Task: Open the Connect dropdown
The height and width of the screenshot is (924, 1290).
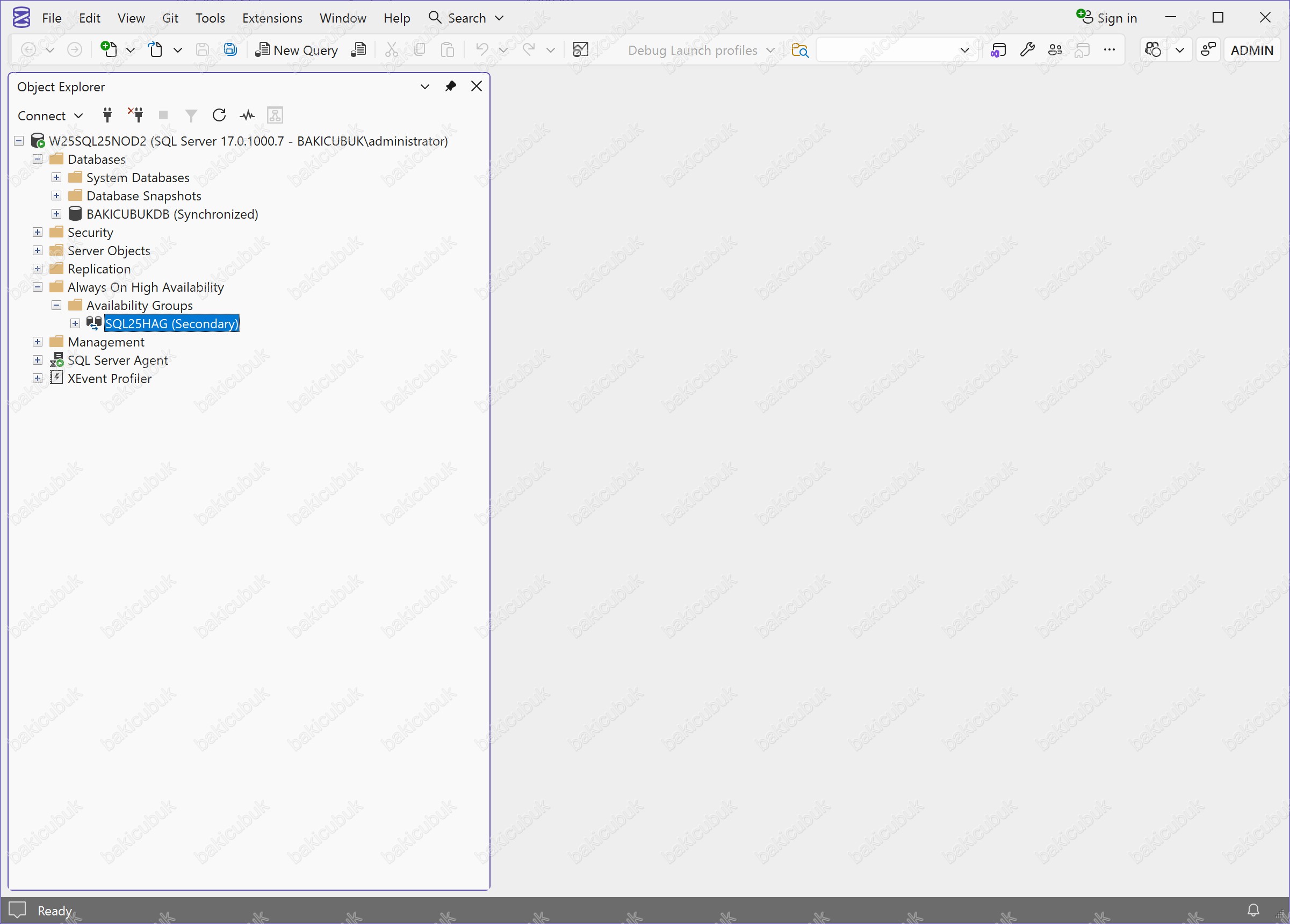Action: pos(50,116)
